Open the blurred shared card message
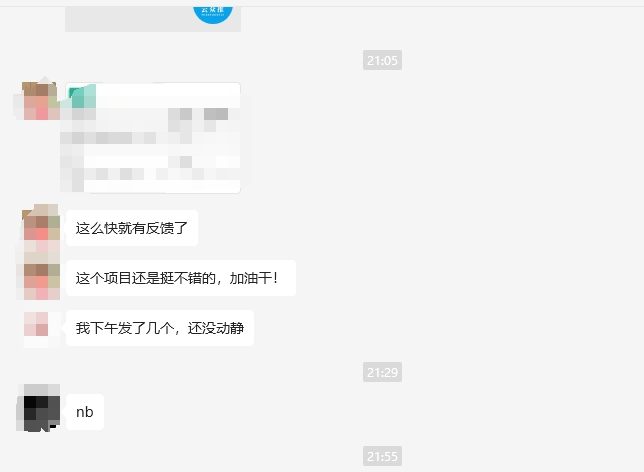This screenshot has width=644, height=472. (x=153, y=138)
